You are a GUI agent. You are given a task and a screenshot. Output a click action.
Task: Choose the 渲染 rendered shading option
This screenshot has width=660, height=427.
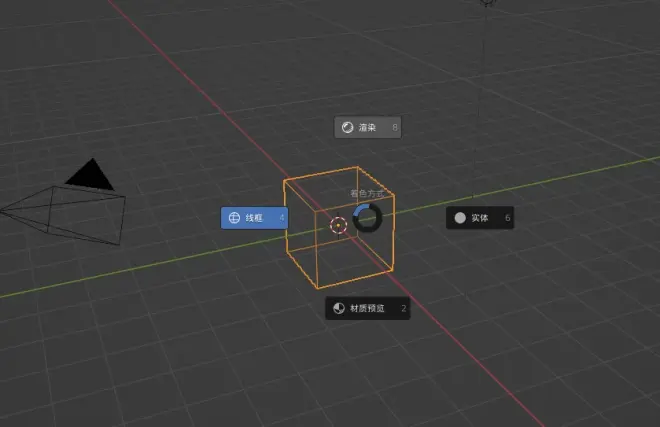tap(367, 127)
